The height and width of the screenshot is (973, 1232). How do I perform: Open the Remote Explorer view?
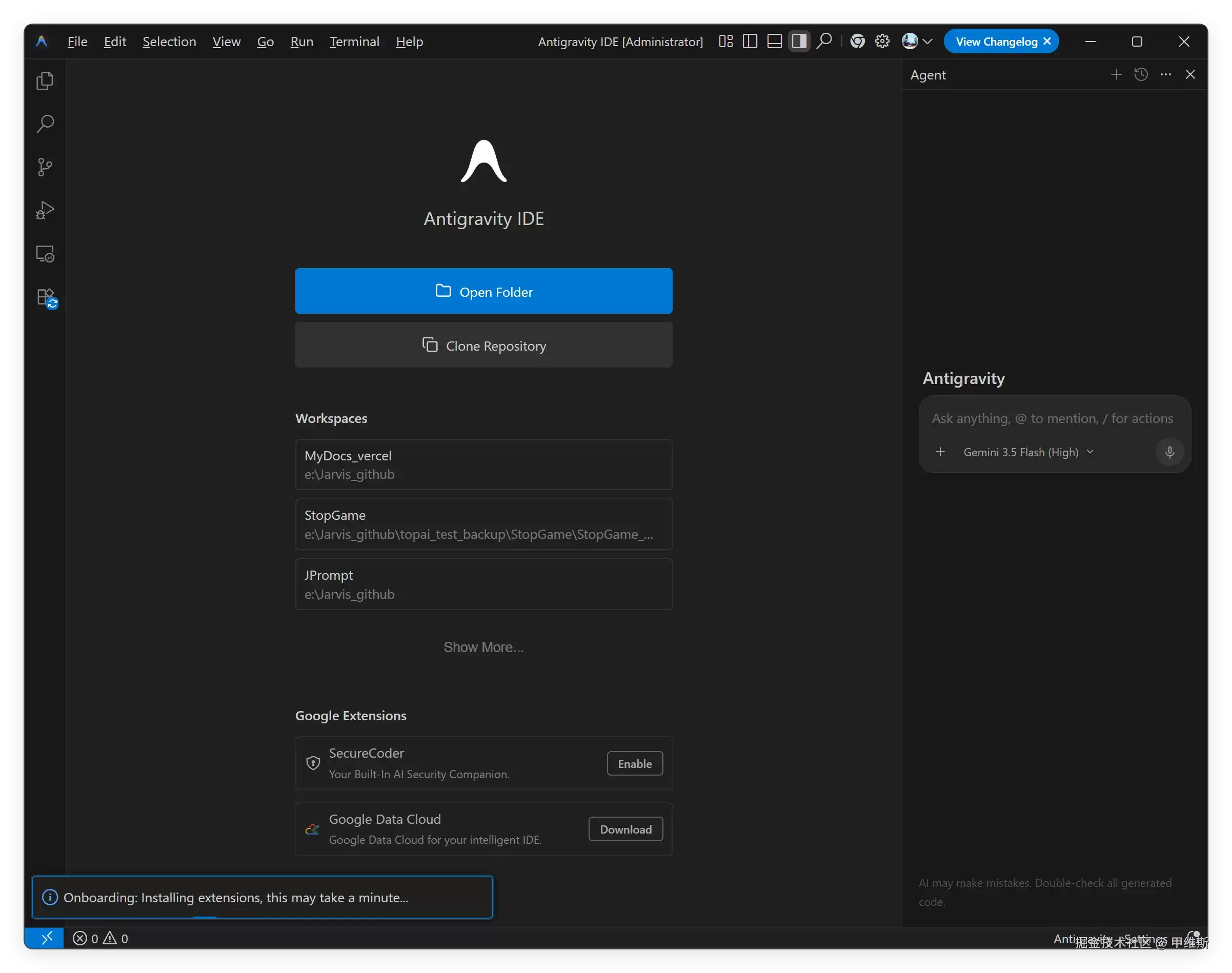pyautogui.click(x=45, y=254)
